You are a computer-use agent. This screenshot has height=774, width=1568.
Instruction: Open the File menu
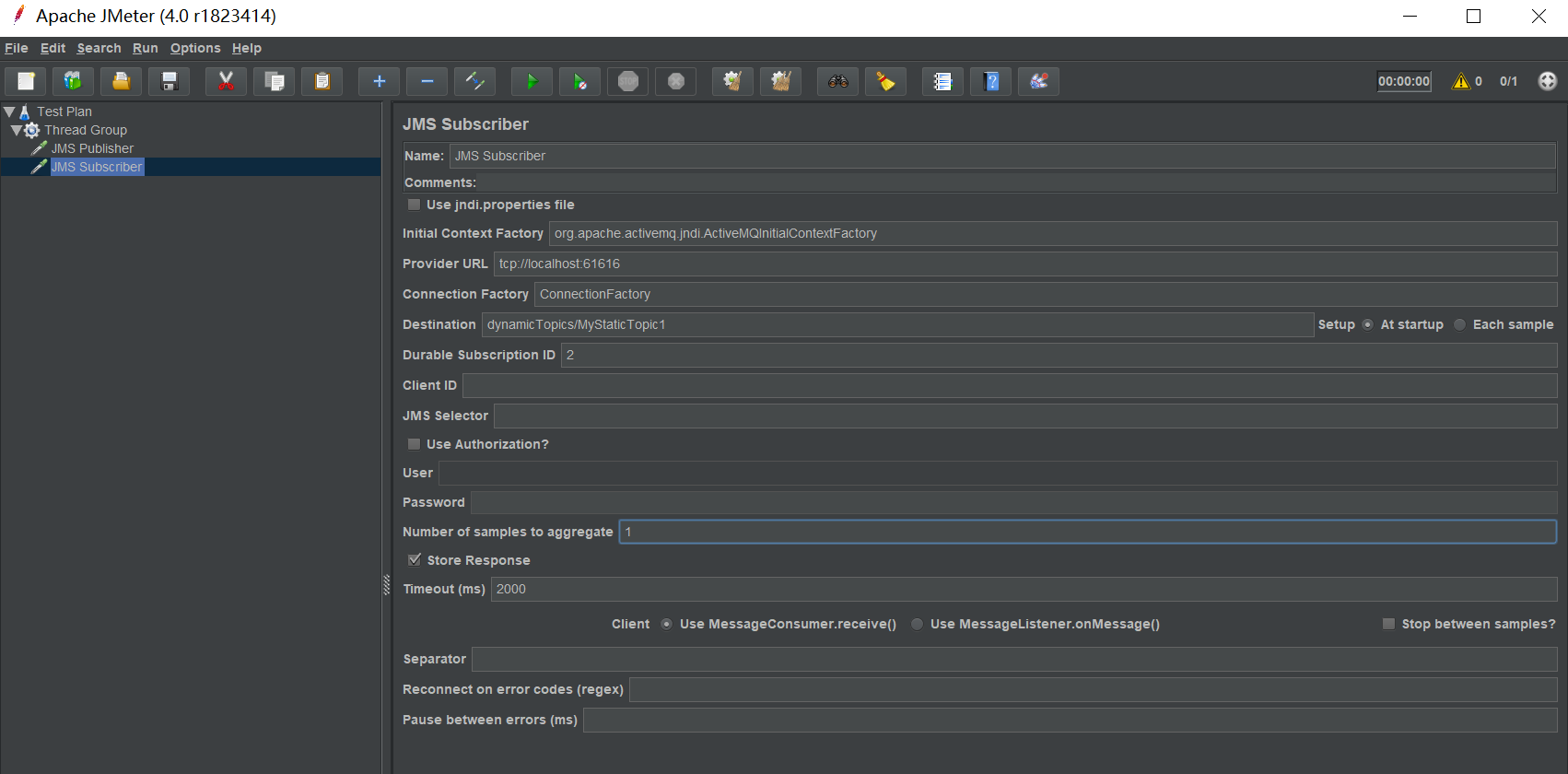(x=17, y=48)
